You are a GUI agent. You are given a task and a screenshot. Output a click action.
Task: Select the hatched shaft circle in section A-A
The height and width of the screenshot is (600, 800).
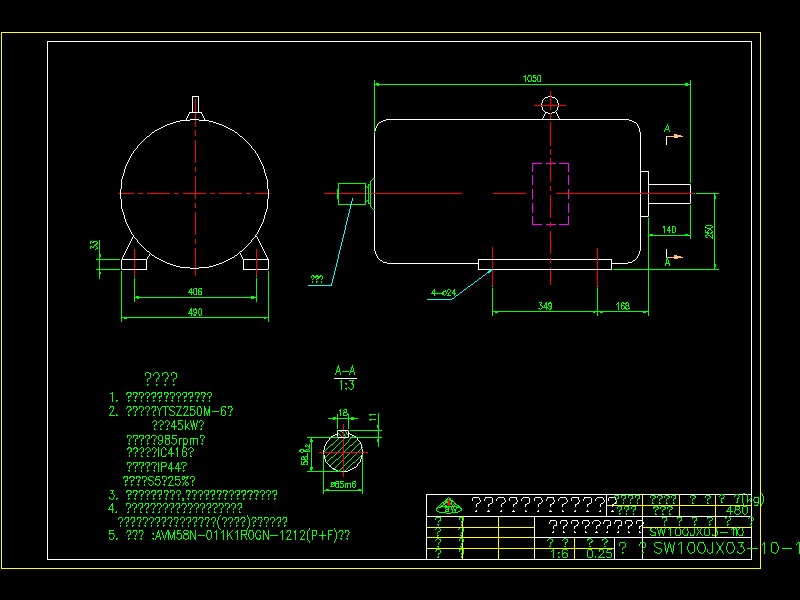pos(342,455)
